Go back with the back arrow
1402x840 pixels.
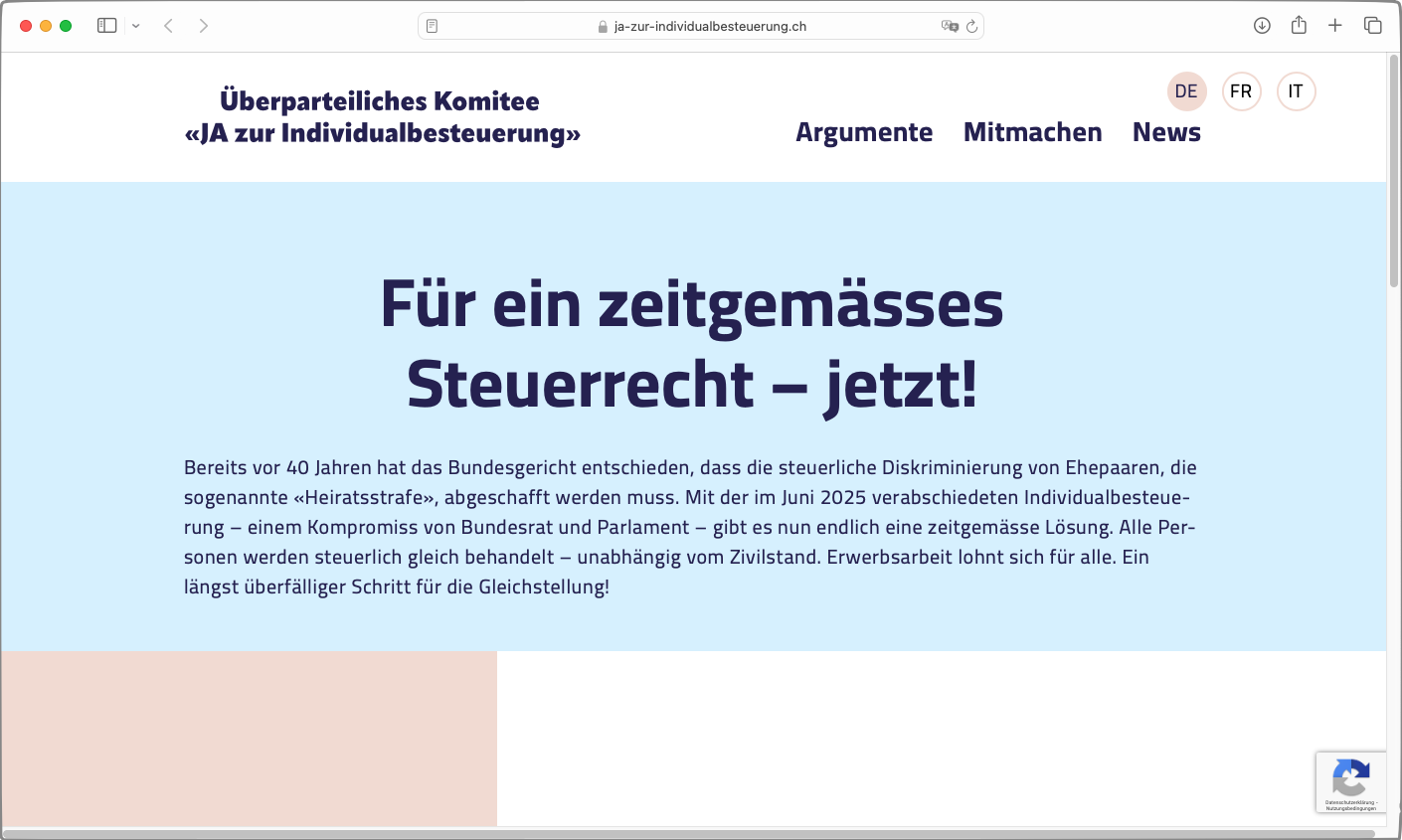tap(169, 26)
